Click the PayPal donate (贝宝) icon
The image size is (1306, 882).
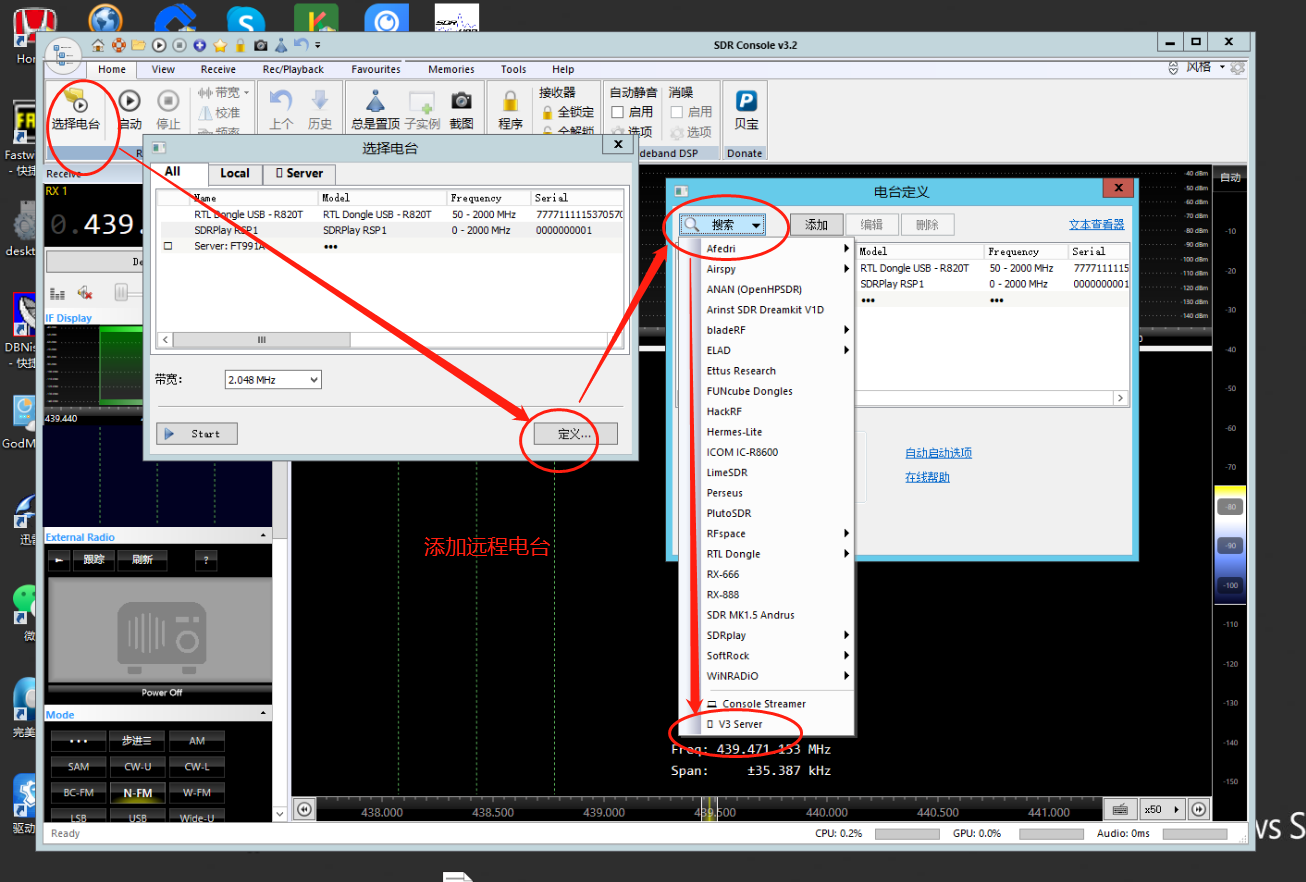click(x=746, y=100)
